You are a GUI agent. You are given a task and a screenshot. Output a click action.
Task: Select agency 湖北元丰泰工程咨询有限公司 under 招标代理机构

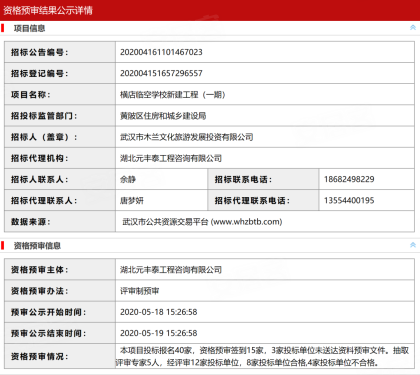(171, 158)
